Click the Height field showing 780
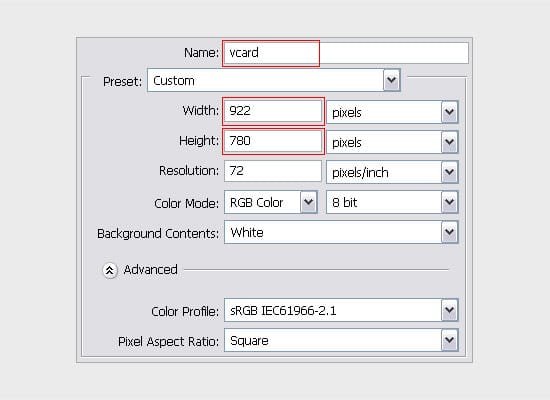Image resolution: width=550 pixels, height=400 pixels. tap(273, 141)
